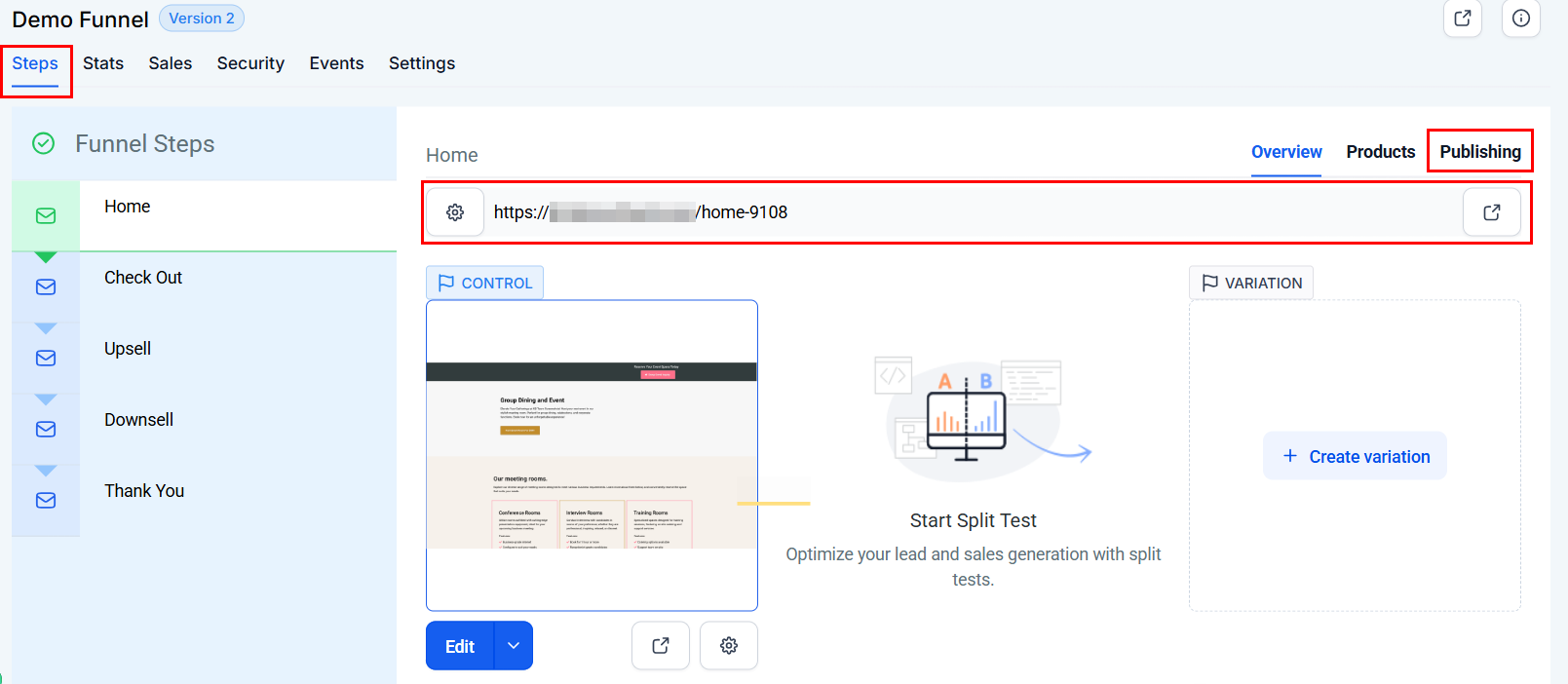Select the Upsell funnel step
Screen dimensions: 1568x684
point(205,358)
